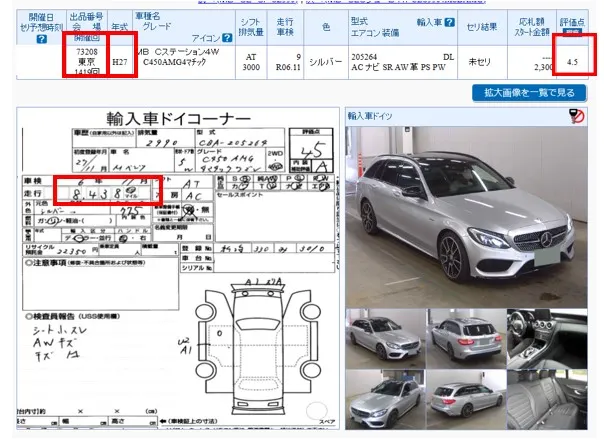Open the 輸入車ドイコーナー auction sheet image

click(x=178, y=268)
